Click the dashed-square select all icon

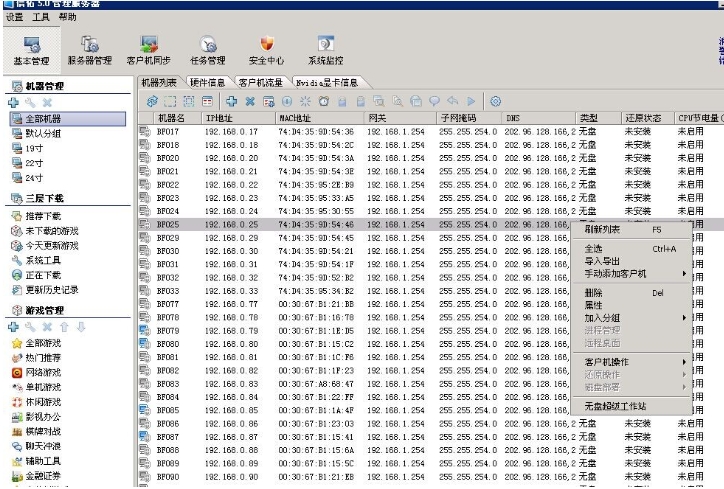(x=170, y=101)
